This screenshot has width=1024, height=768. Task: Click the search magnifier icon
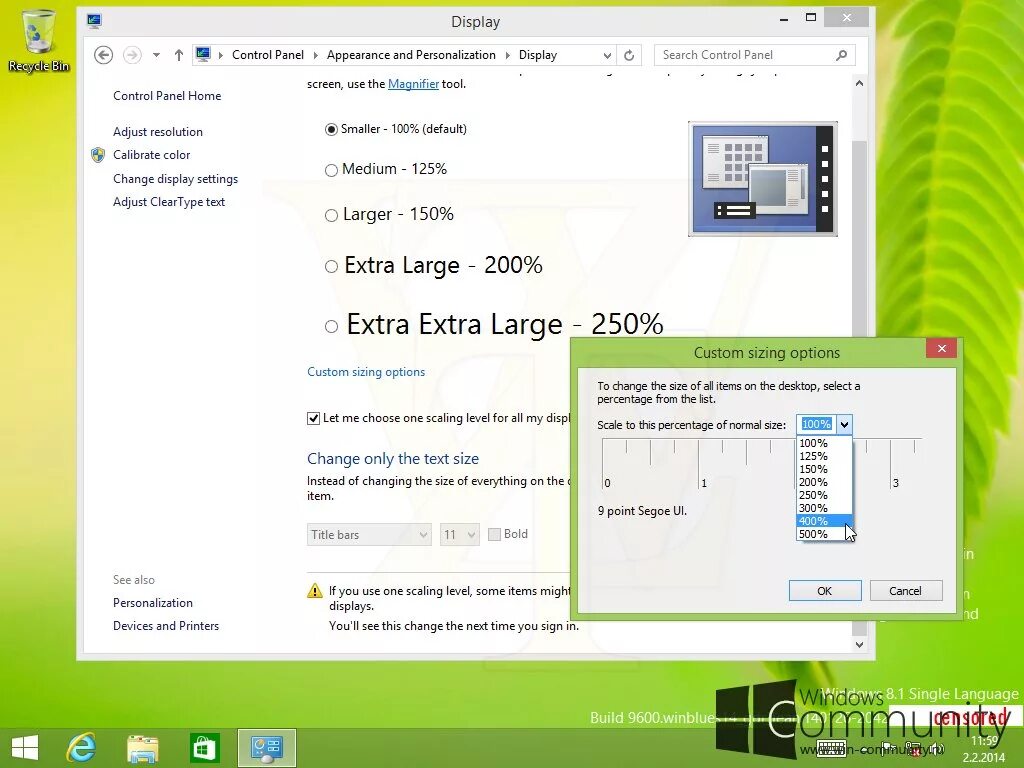841,55
